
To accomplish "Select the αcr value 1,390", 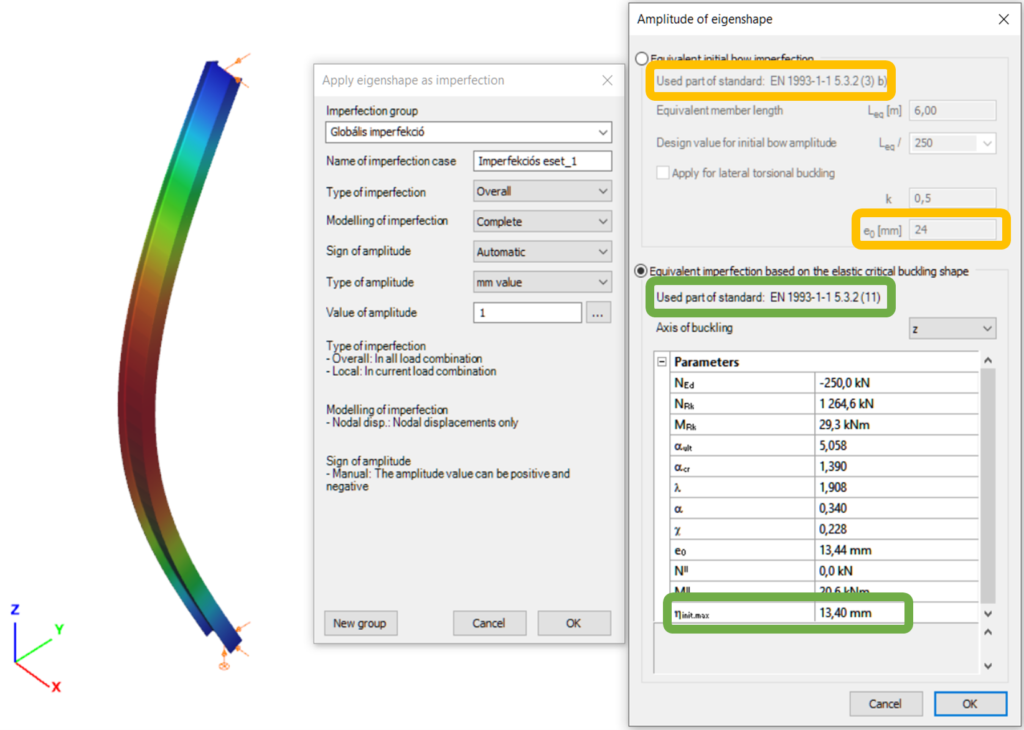I will click(897, 467).
